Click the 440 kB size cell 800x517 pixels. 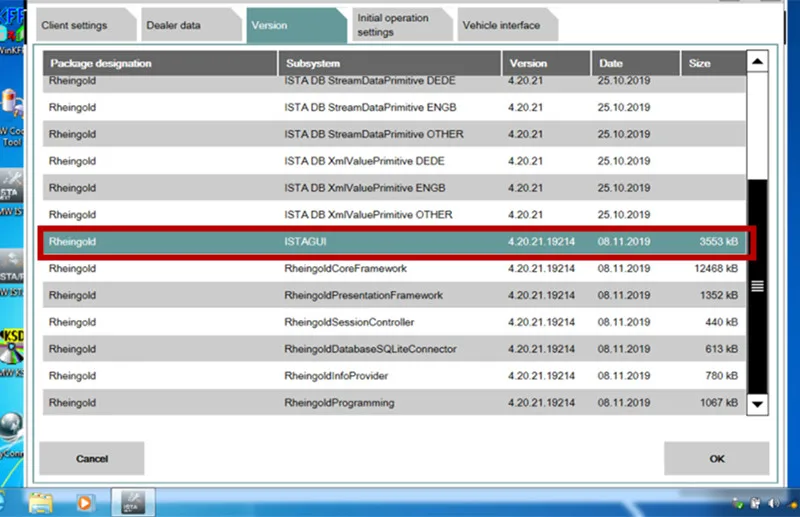pos(721,322)
